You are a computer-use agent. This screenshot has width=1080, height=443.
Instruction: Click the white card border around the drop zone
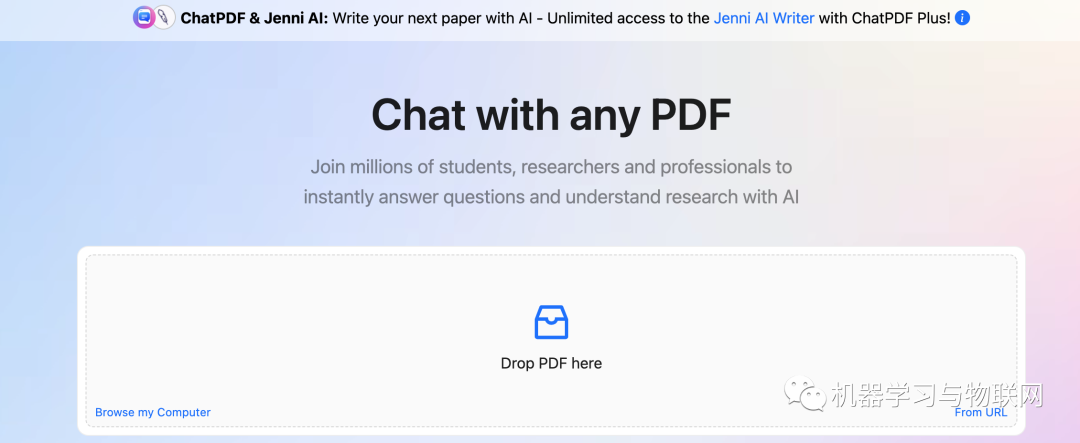[551, 250]
